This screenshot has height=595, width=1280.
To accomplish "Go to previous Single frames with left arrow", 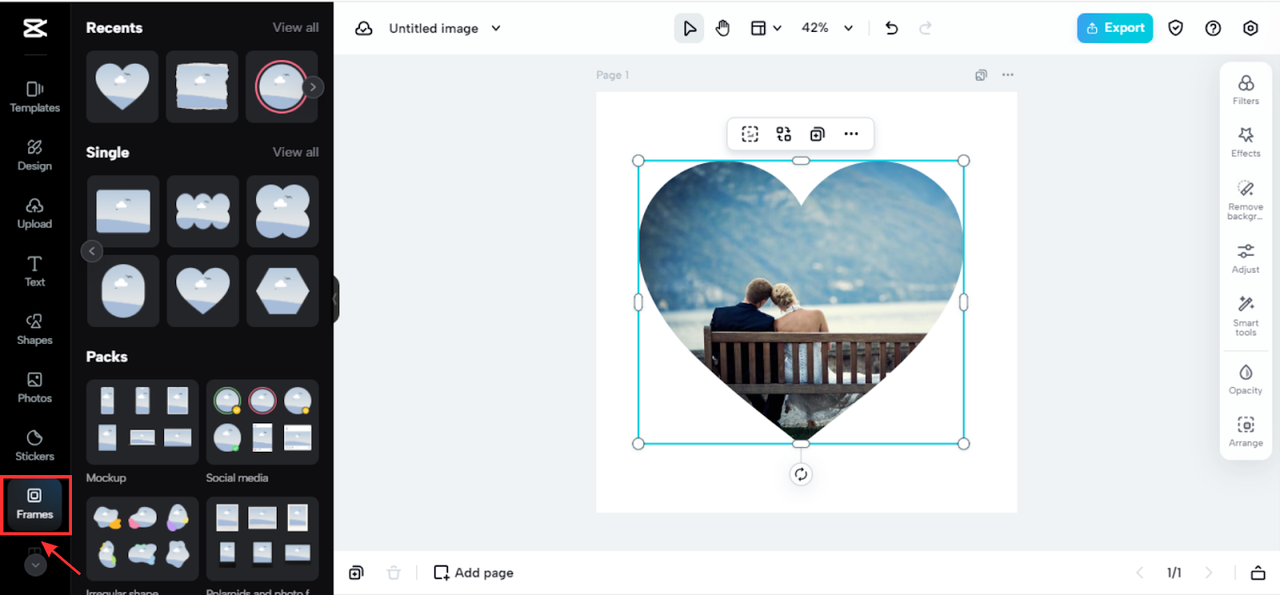I will pos(92,251).
